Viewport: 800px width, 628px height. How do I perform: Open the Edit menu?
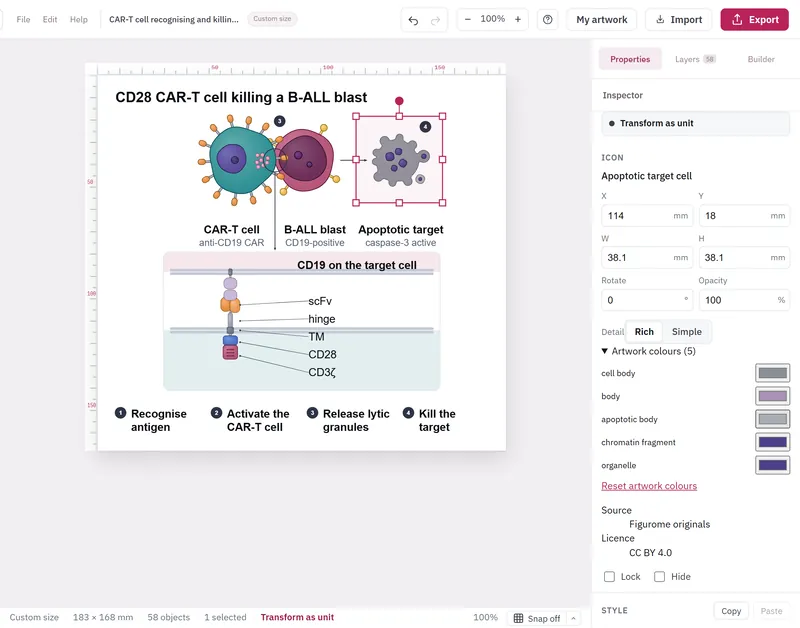pos(49,19)
